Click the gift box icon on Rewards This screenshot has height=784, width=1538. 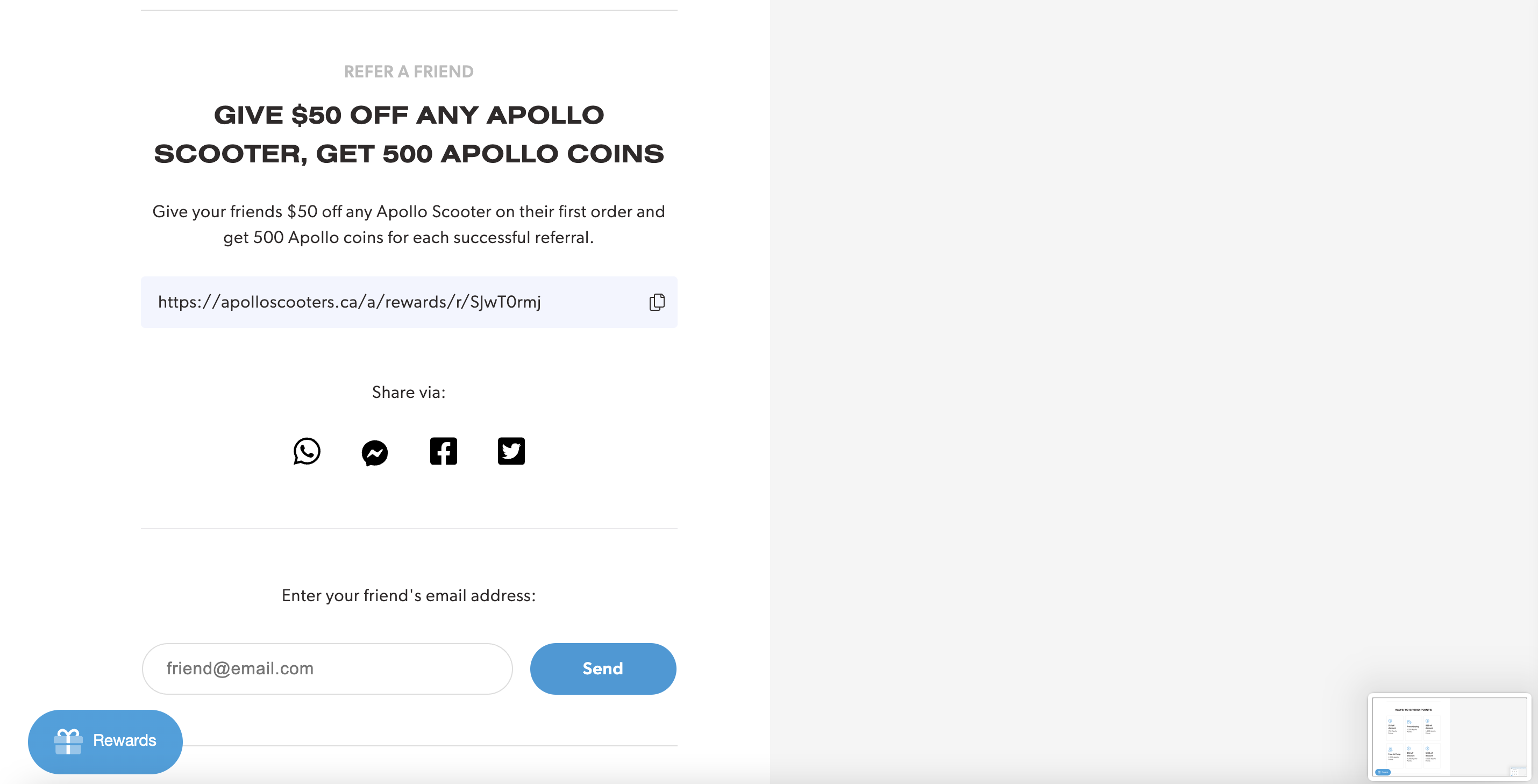click(x=68, y=742)
